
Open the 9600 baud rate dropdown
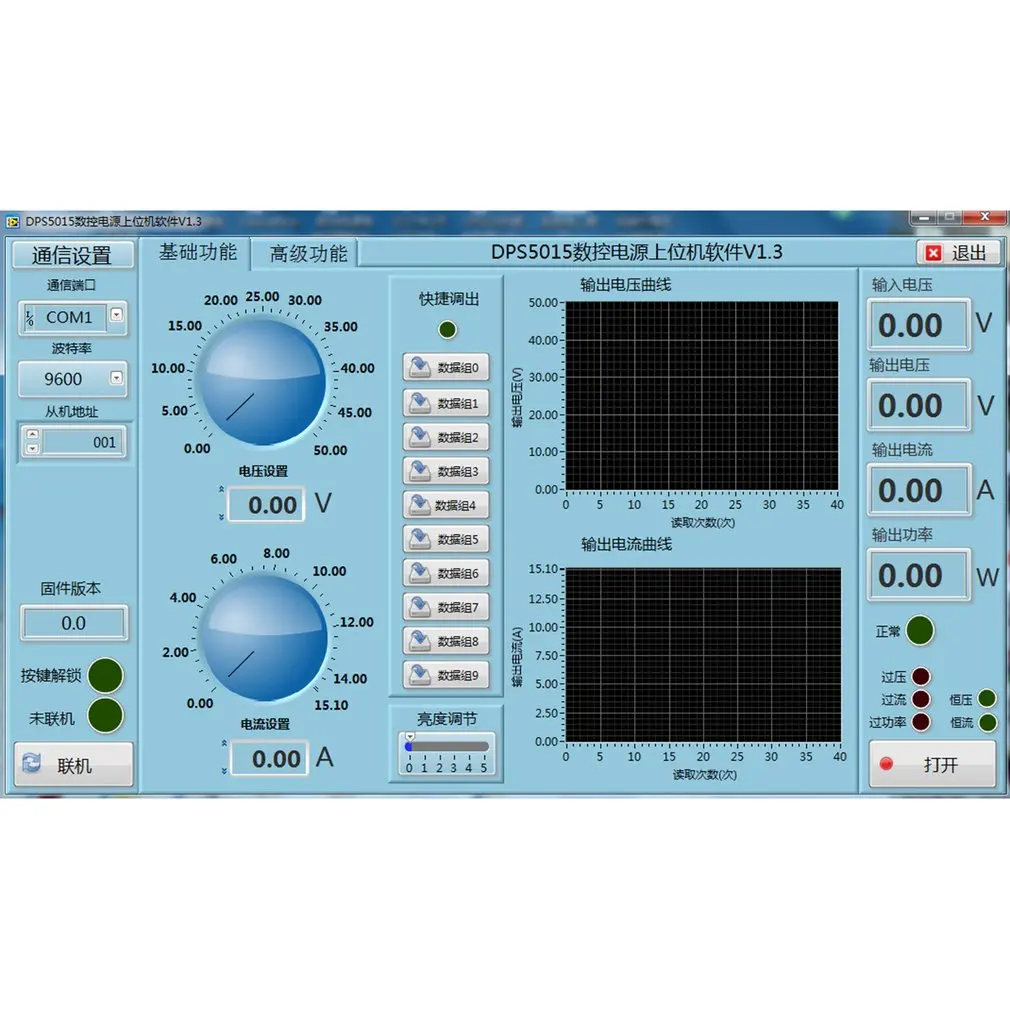click(x=117, y=378)
